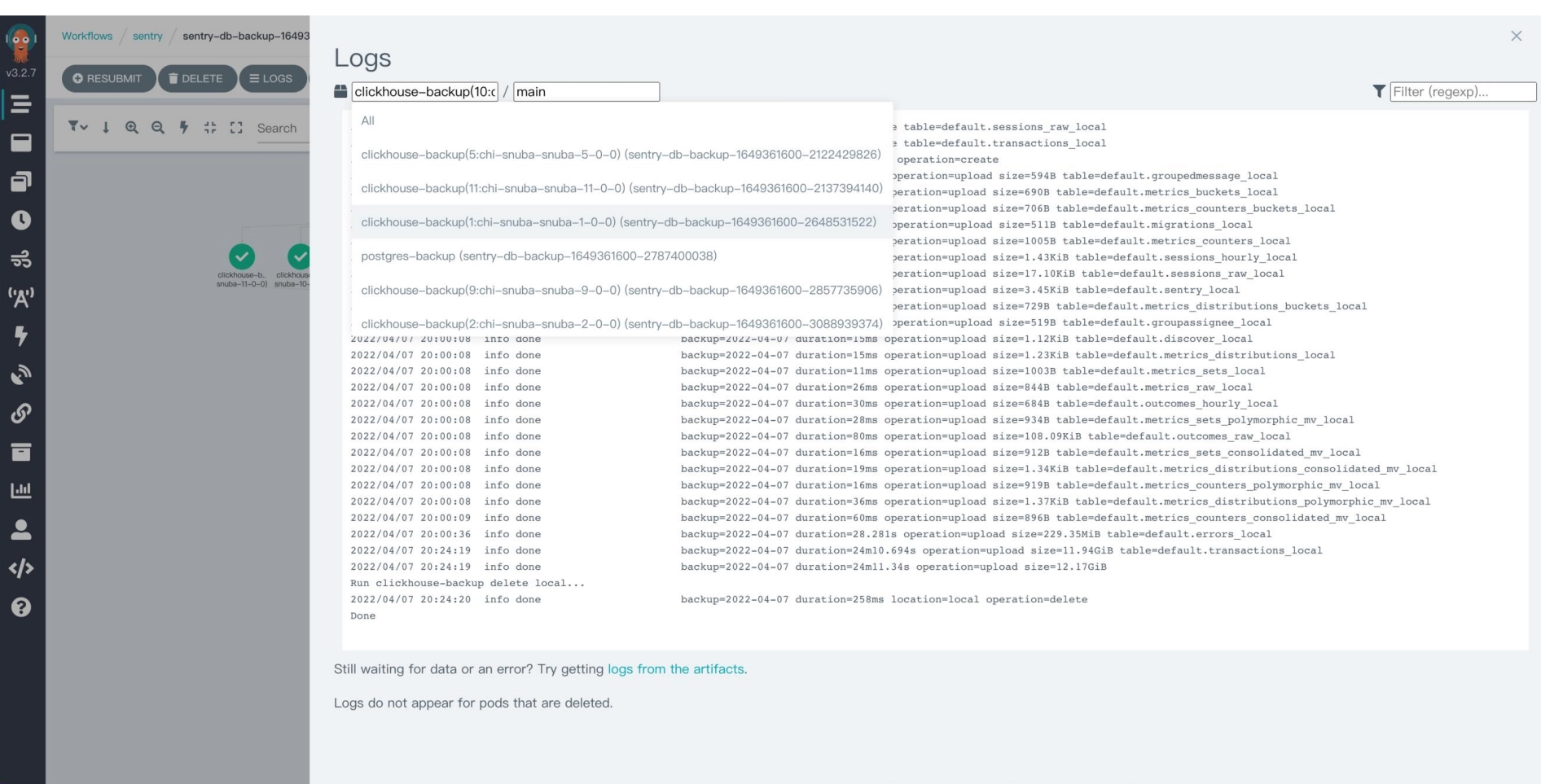Open Reports bar chart sidebar icon
The width and height of the screenshot is (1541, 784).
click(21, 490)
